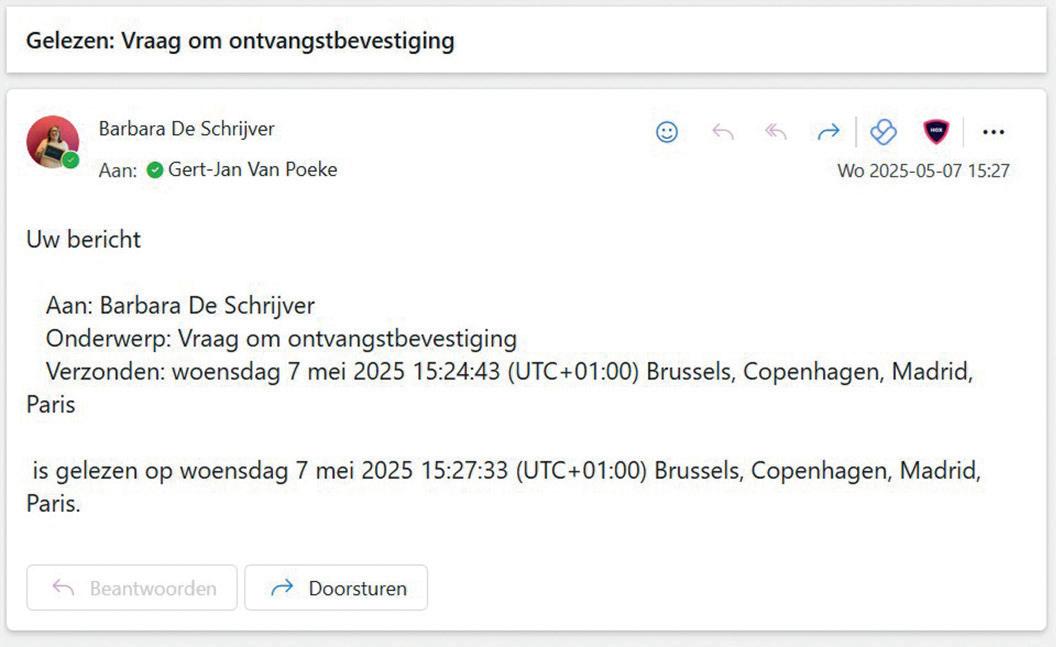
Task: Click the greyed-out reply arrow icon
Action: (x=722, y=132)
